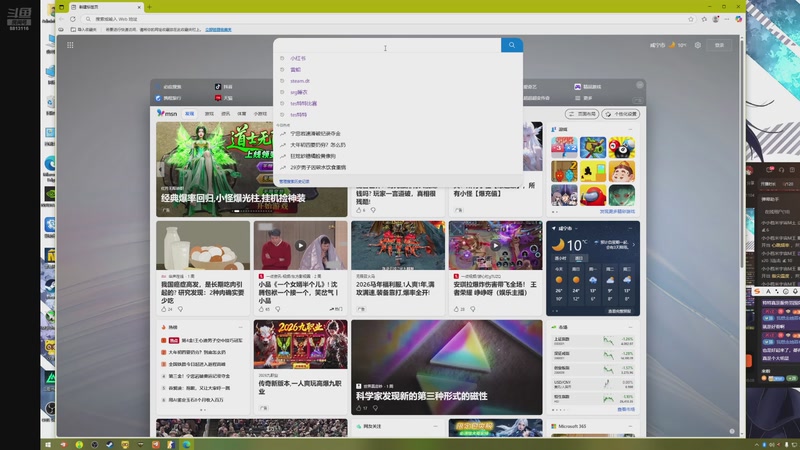This screenshot has width=800, height=450.
Task: Open the tab actions menu icon
Action: click(x=61, y=7)
